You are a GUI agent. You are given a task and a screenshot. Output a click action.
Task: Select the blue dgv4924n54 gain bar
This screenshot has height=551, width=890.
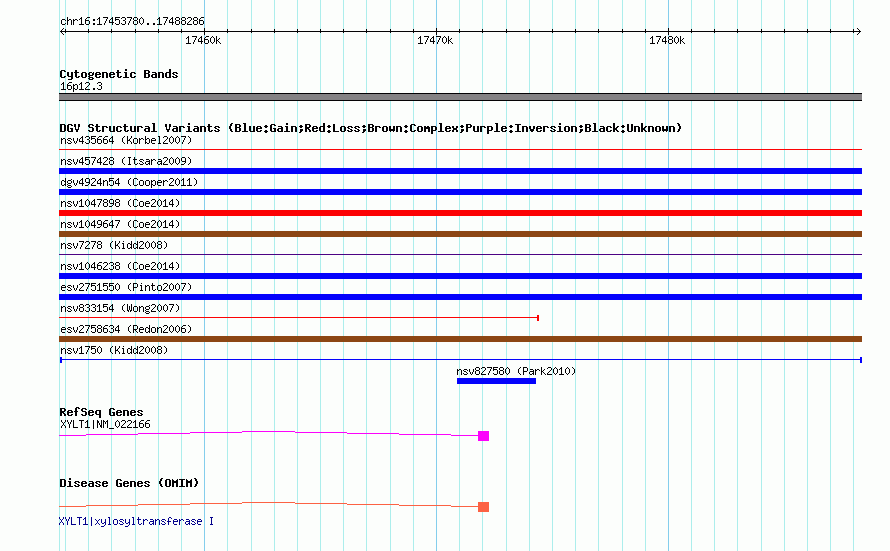(x=460, y=192)
